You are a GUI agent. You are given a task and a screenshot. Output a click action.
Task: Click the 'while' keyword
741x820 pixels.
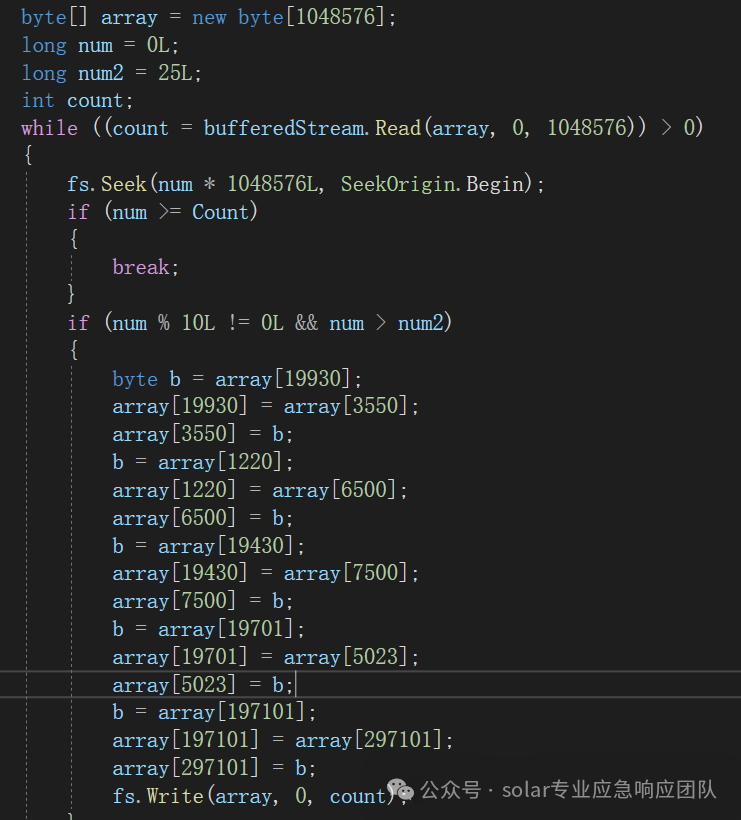49,128
